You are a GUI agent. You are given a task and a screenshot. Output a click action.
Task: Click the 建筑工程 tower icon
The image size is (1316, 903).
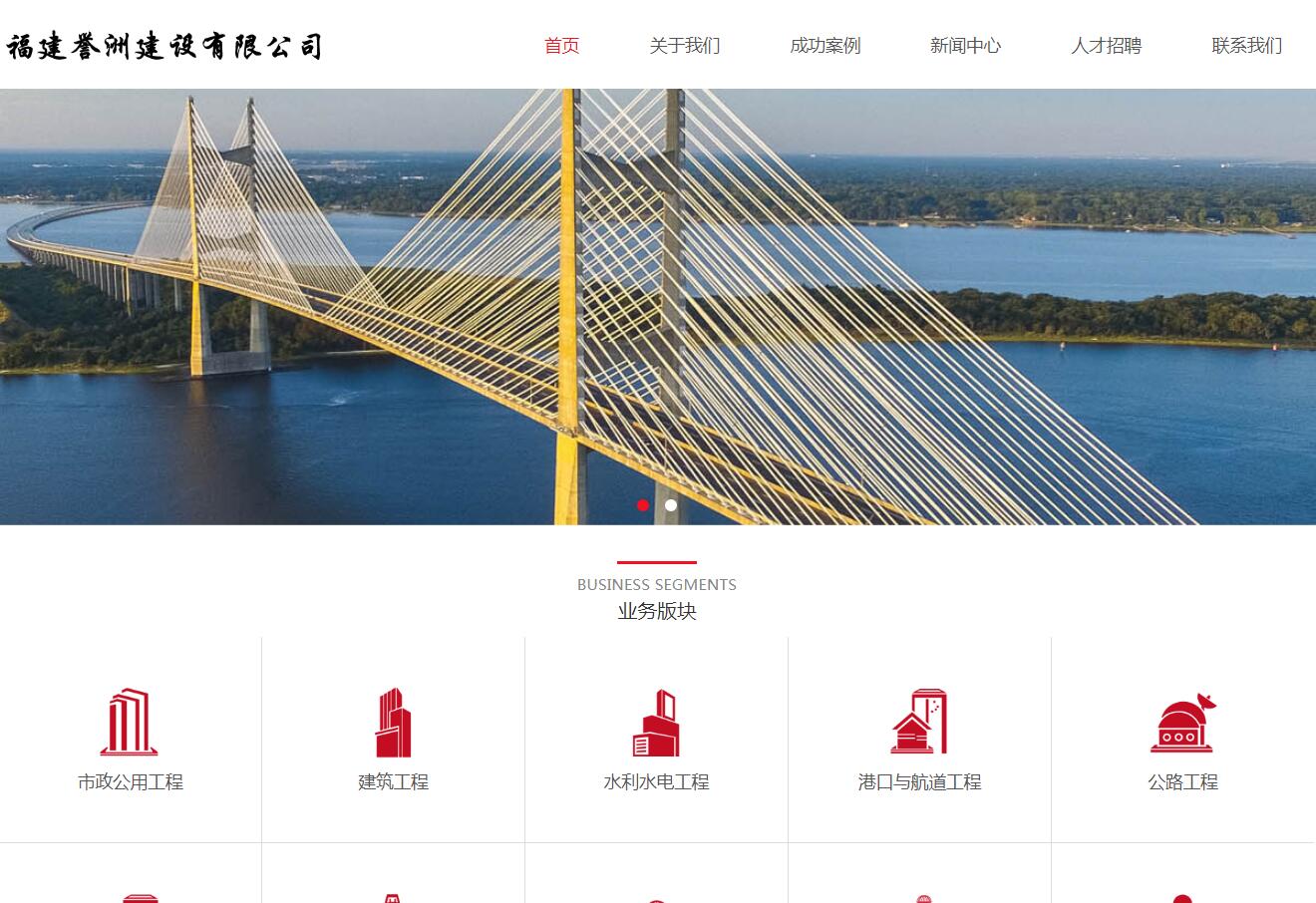point(393,722)
